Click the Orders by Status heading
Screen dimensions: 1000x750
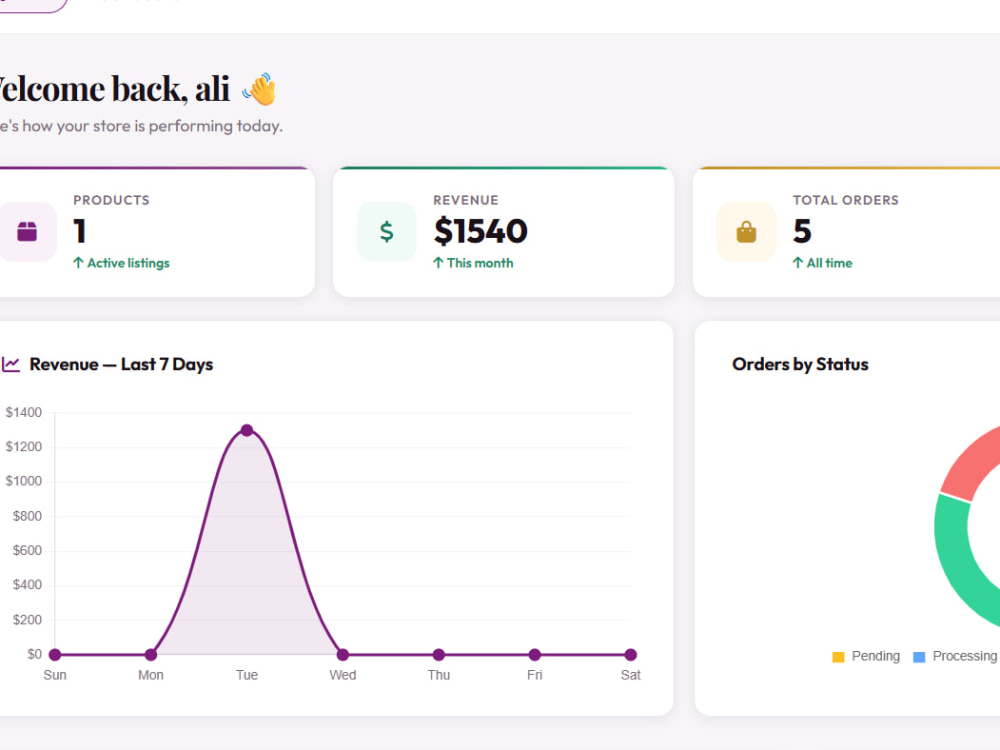point(800,364)
